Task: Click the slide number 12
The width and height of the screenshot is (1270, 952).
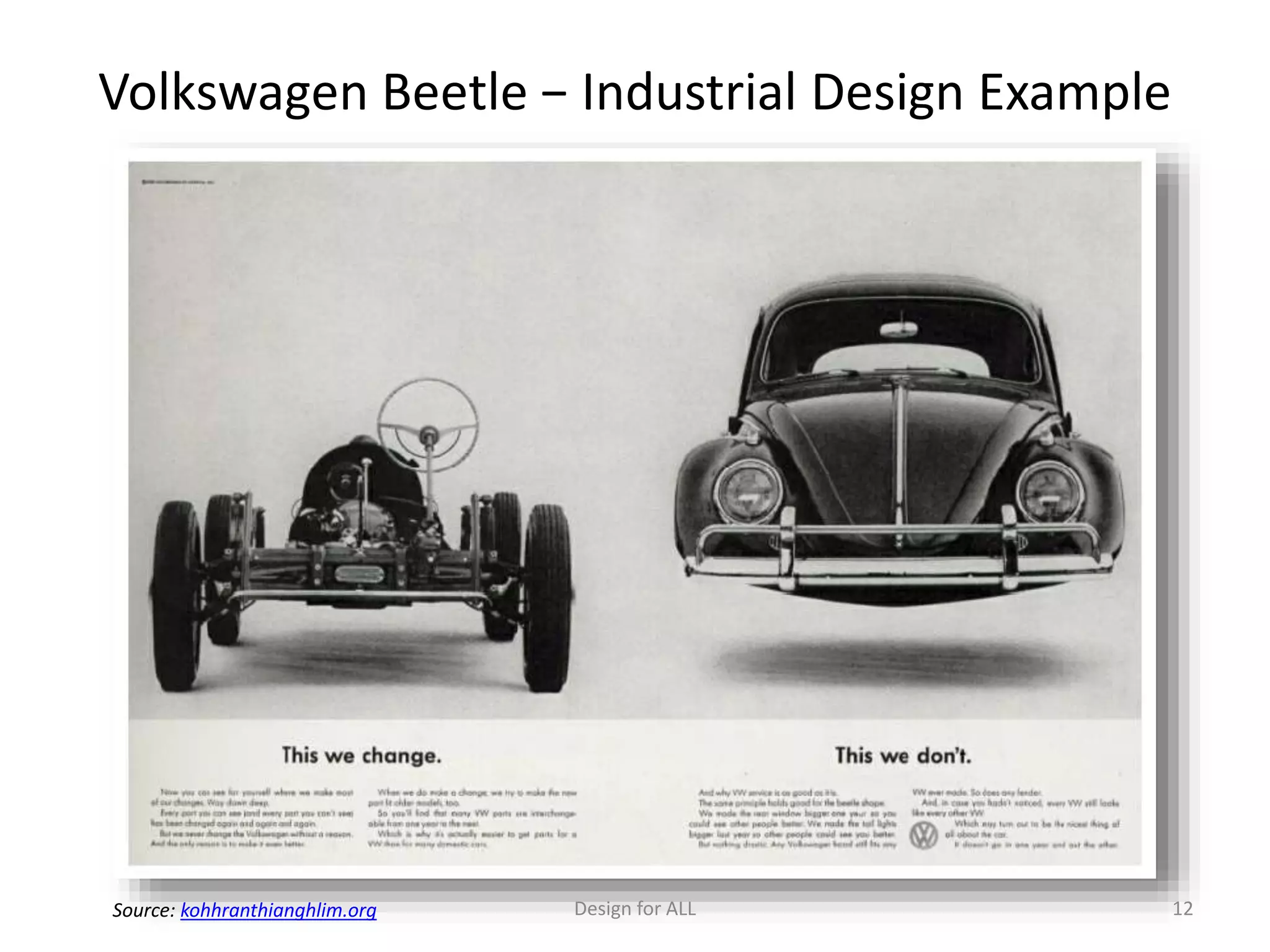Action: [x=1183, y=909]
